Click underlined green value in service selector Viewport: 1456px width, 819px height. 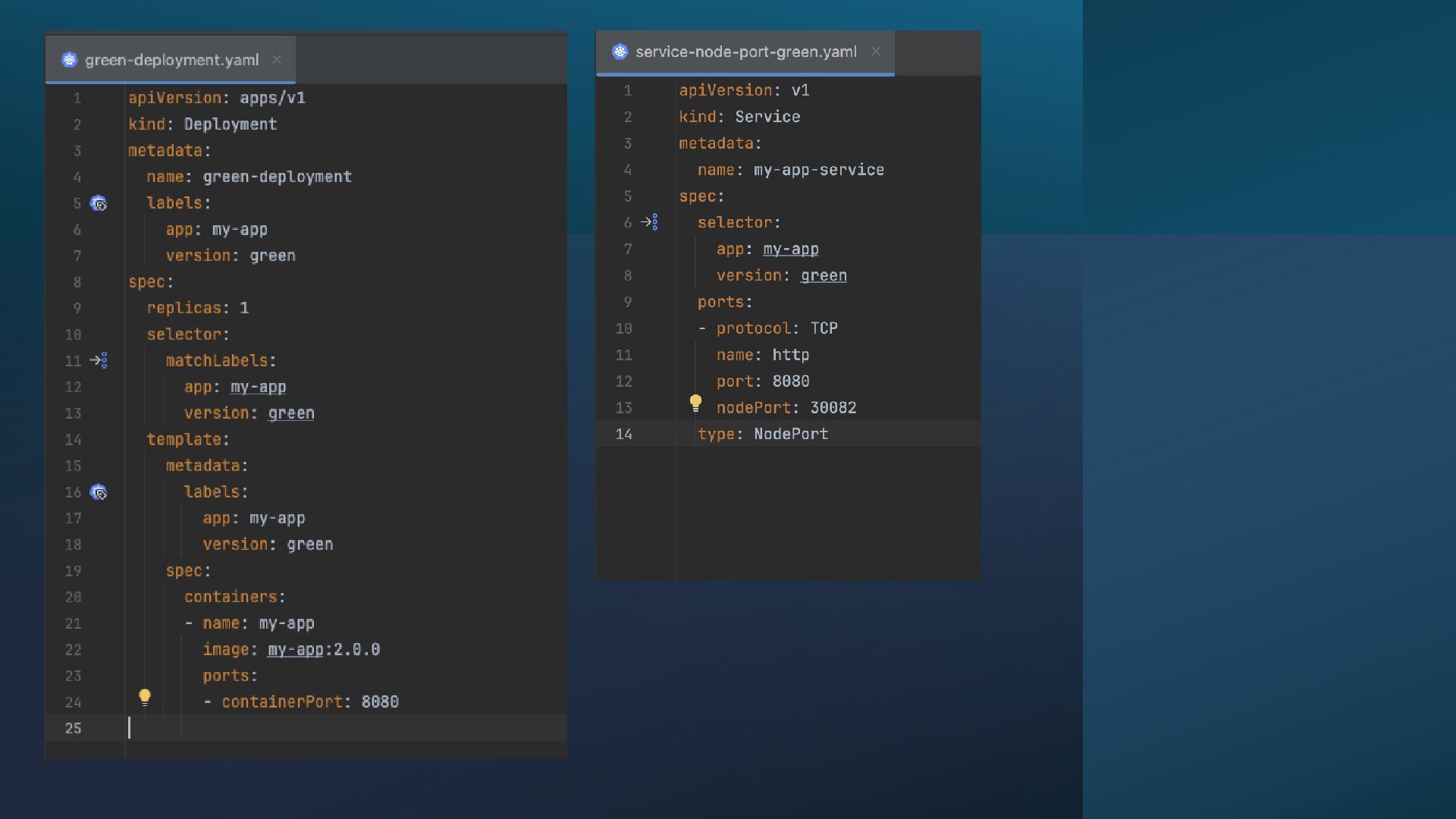click(x=824, y=275)
